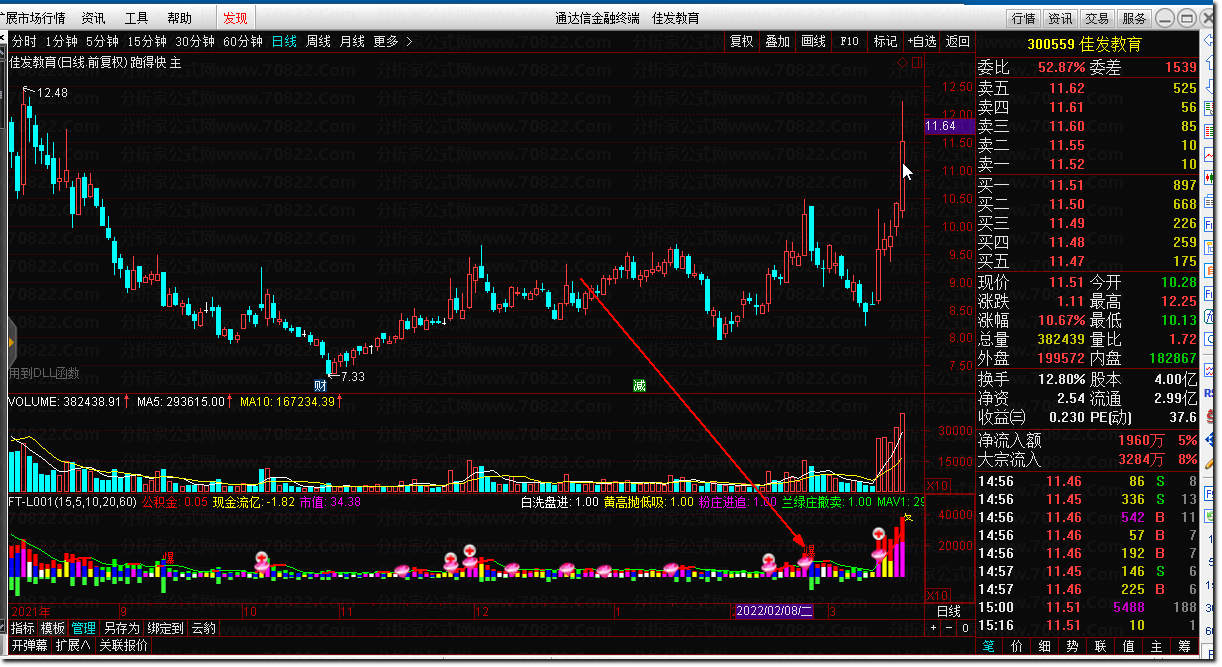1222x667 pixels.
Task: Select the 细 detail tab
Action: click(1045, 646)
